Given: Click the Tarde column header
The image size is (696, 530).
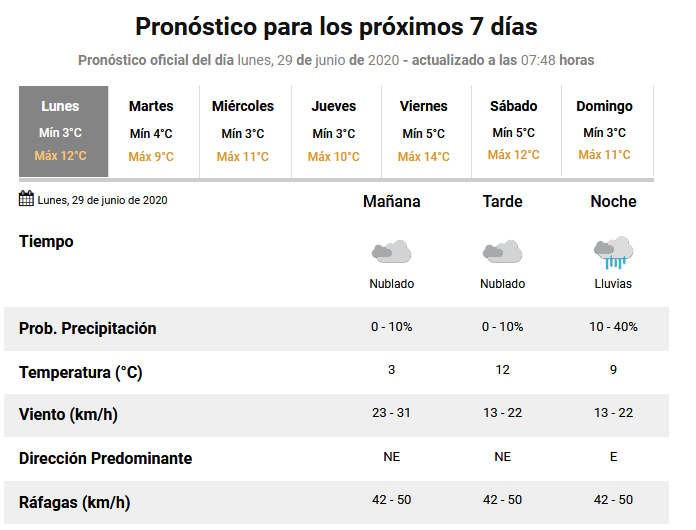Looking at the screenshot, I should pos(502,201).
